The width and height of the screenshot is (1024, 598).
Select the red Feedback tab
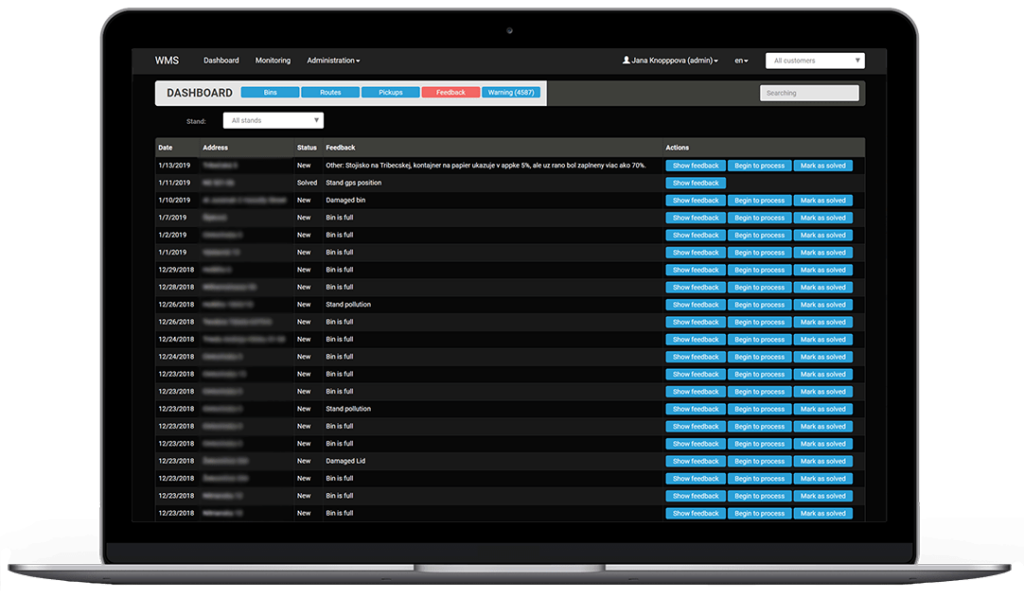point(450,91)
